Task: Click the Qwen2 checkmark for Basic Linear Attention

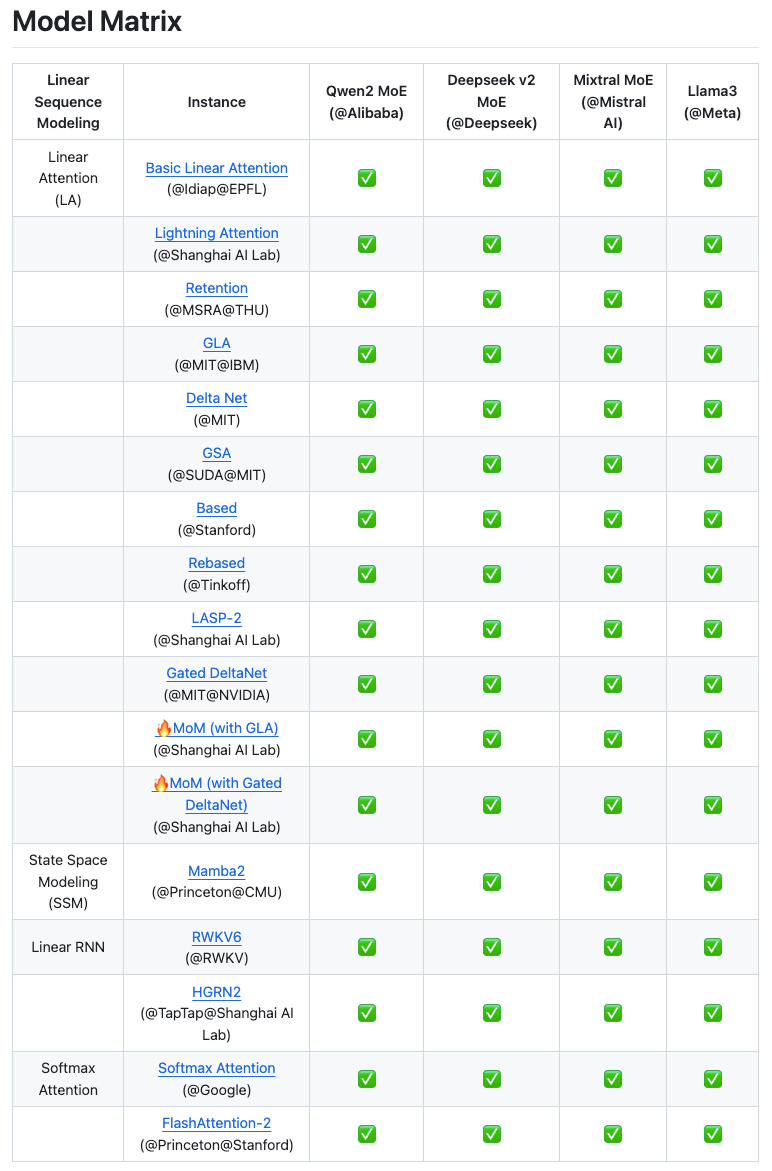Action: pos(366,178)
